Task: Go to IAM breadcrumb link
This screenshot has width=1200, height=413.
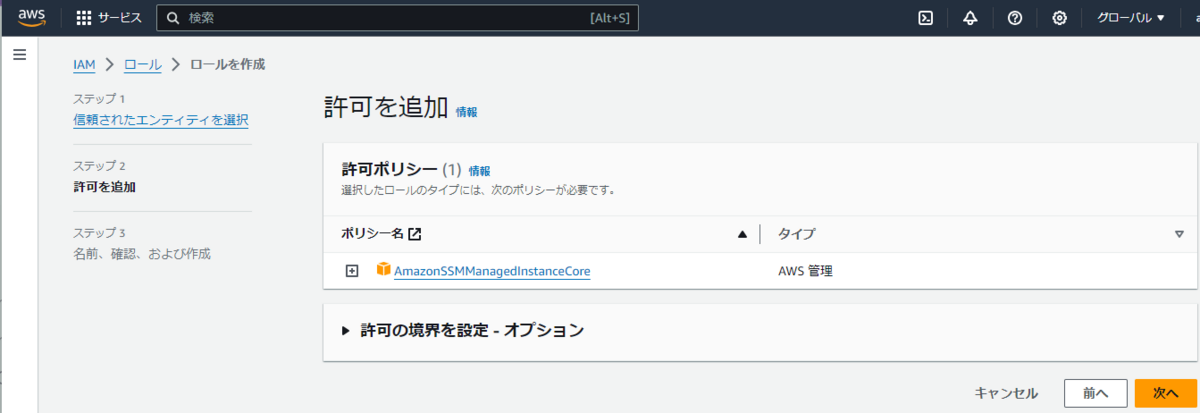Action: tap(84, 64)
